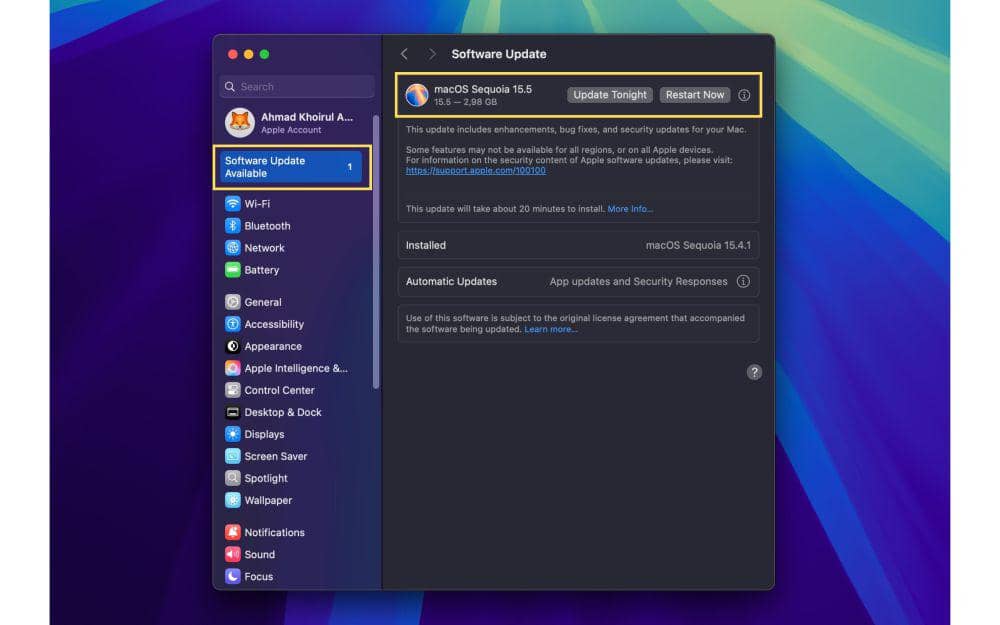Click the sidebar scrollbar

pyautogui.click(x=376, y=252)
